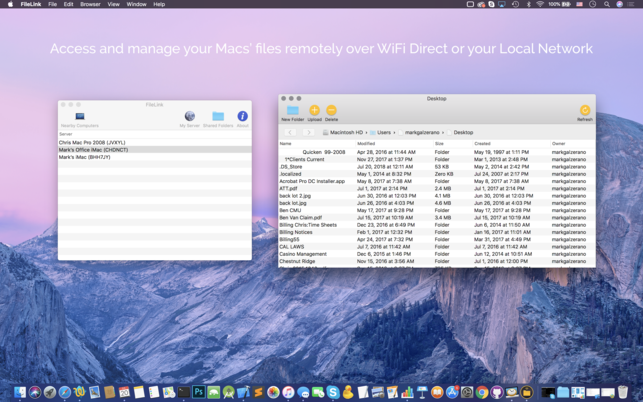
Task: Select markgalzerano in the path bar
Action: (x=422, y=132)
